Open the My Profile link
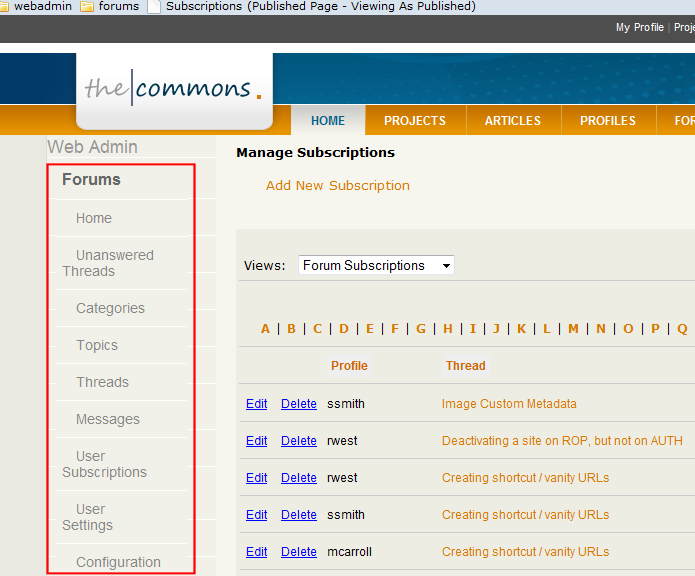Screen dimensions: 695x576 tap(640, 27)
